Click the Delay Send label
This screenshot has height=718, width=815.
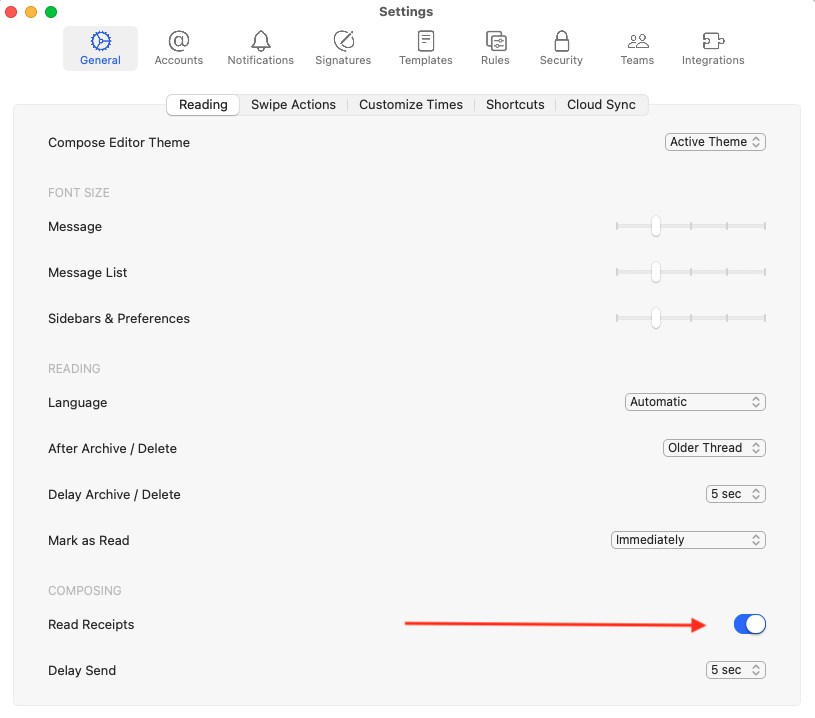tap(82, 670)
